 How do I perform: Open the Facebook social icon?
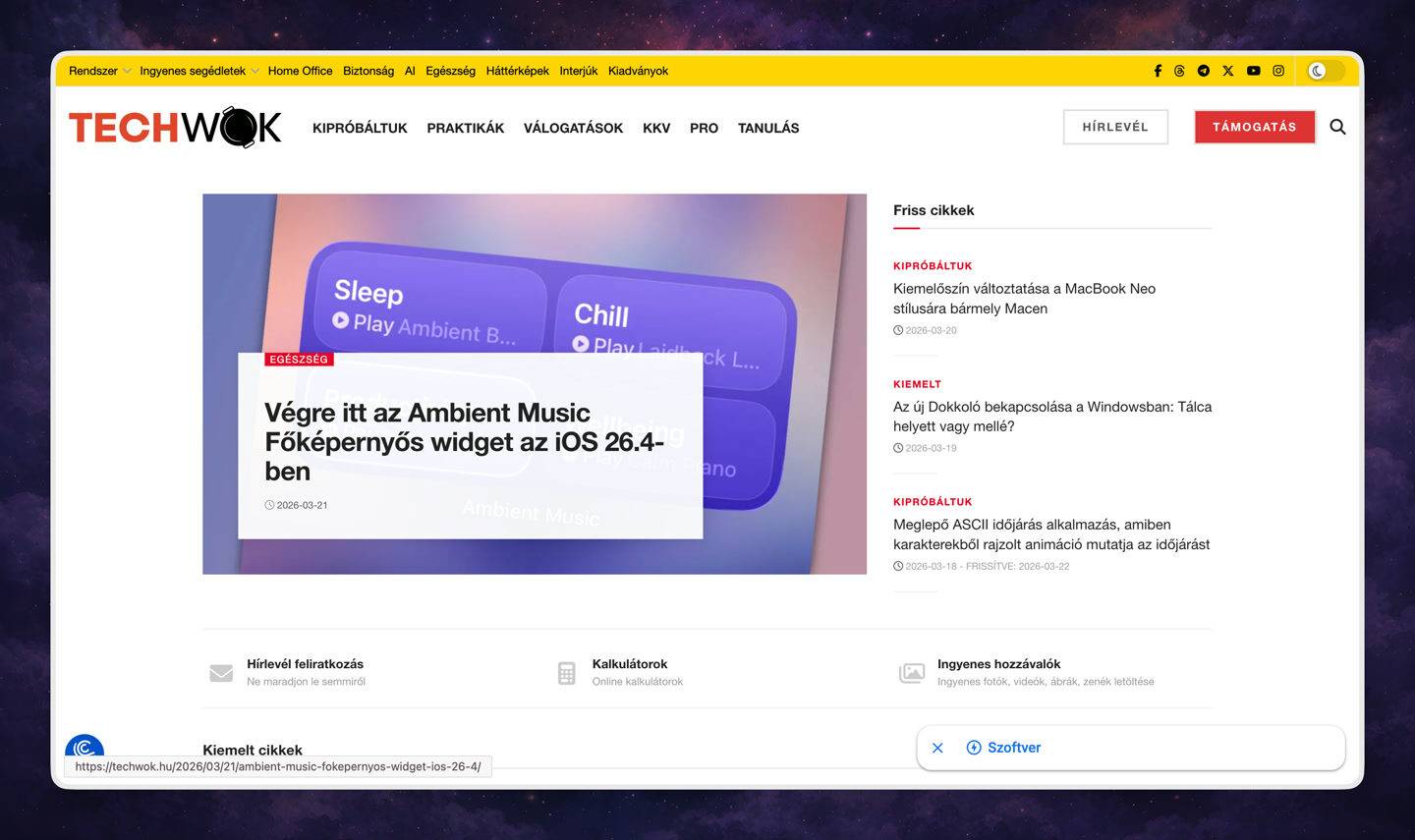click(1158, 71)
